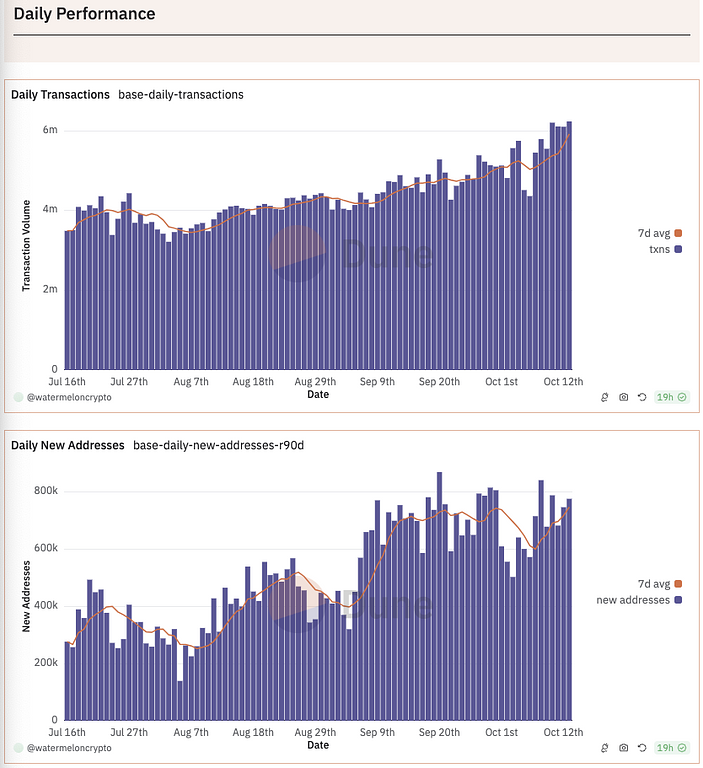Click the query link icon under Daily New Addresses

pyautogui.click(x=605, y=747)
